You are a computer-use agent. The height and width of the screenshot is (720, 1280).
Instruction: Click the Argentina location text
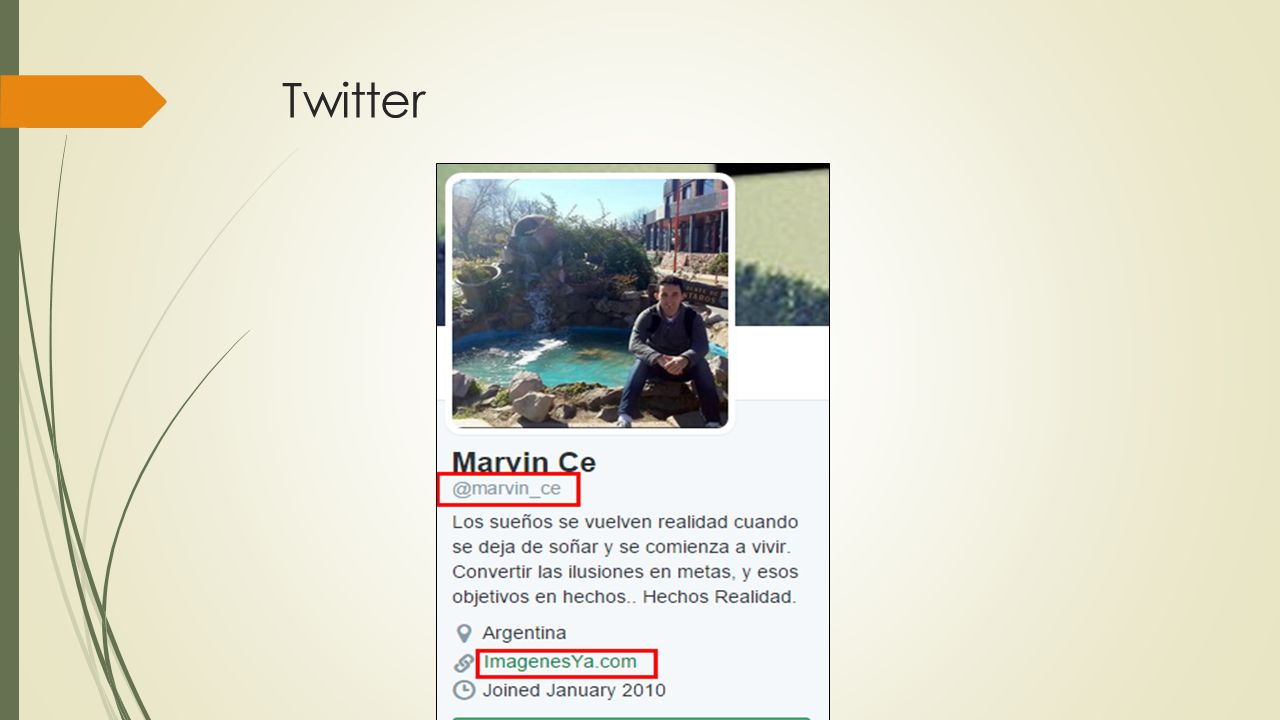524,633
